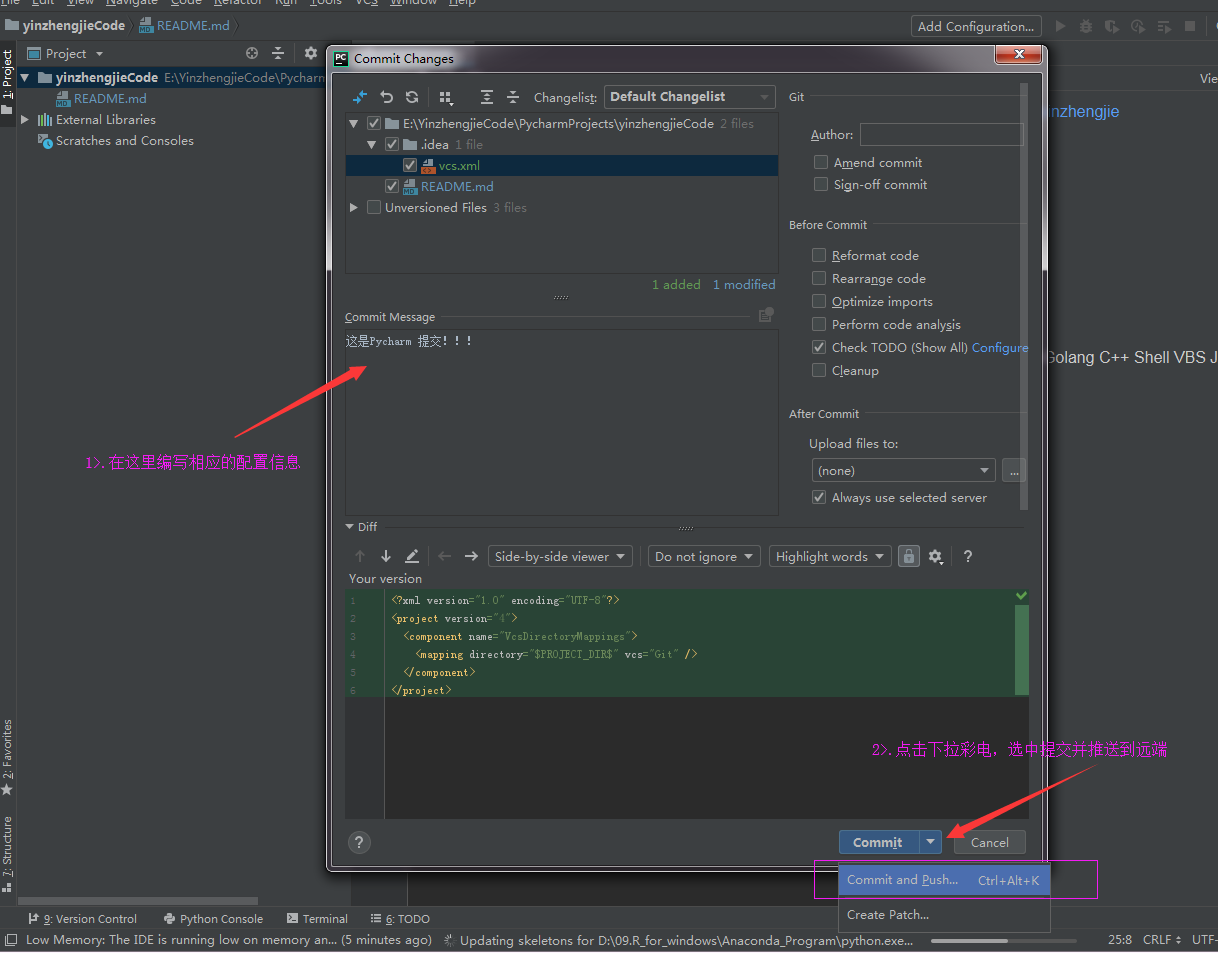Uncheck Check TODO (Show All) option
The width and height of the screenshot is (1218, 953).
(x=819, y=347)
